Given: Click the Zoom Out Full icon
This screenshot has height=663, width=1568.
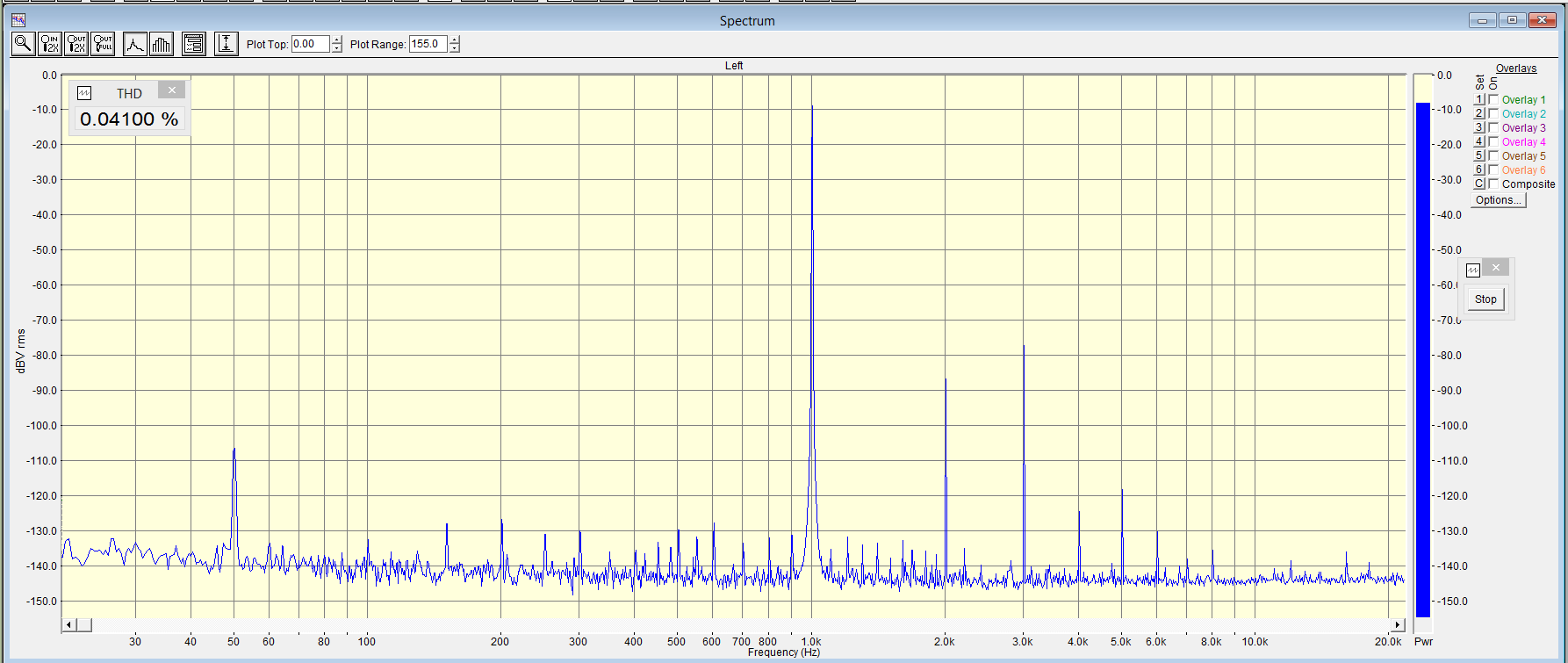Looking at the screenshot, I should point(103,43).
